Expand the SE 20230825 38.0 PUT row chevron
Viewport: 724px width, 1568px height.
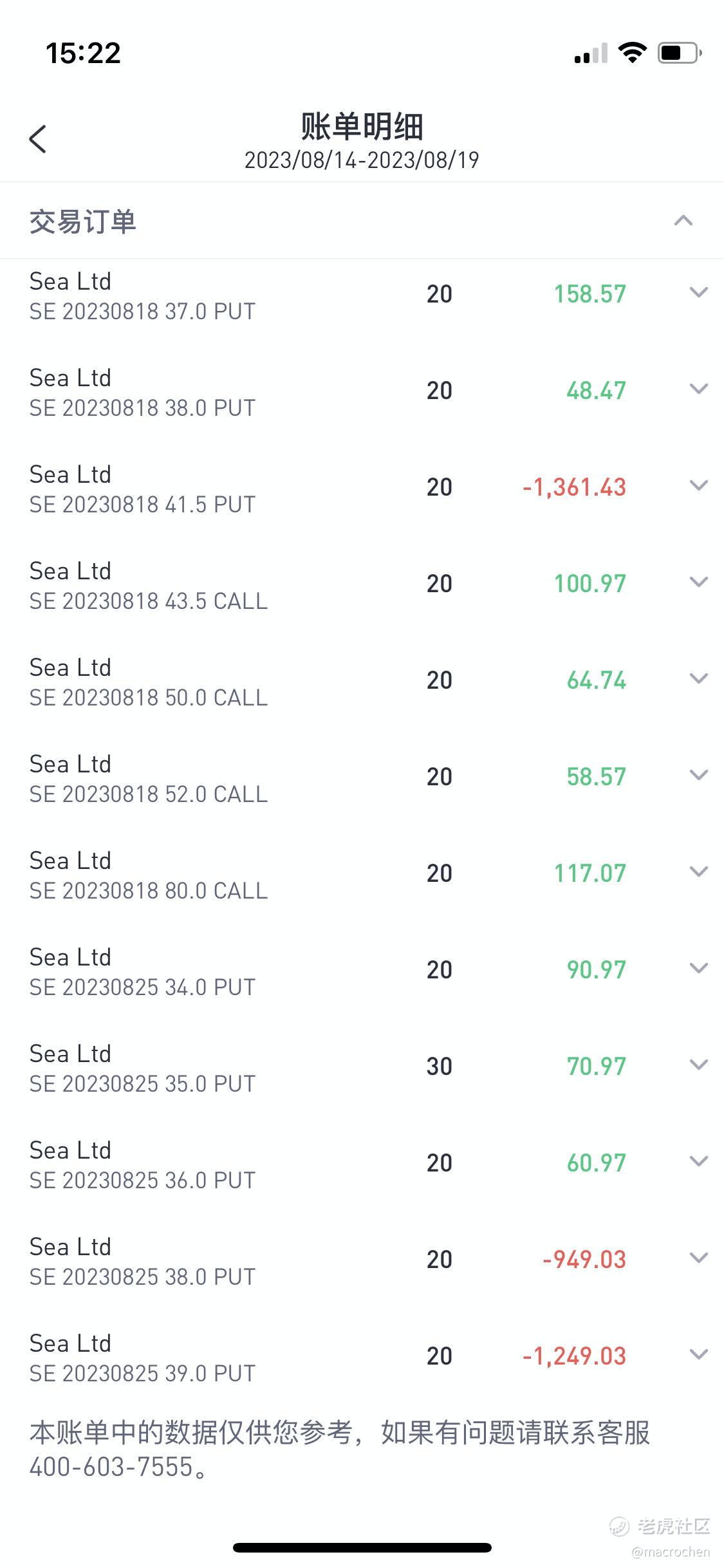(699, 1258)
